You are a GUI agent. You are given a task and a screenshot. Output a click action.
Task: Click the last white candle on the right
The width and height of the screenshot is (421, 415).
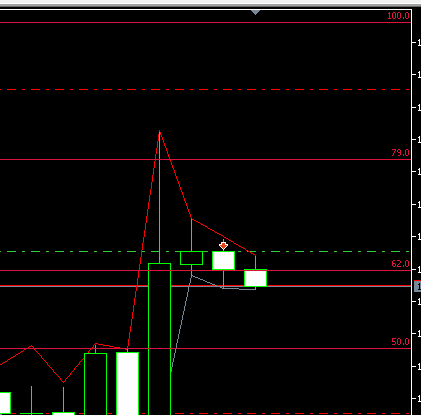click(x=255, y=278)
